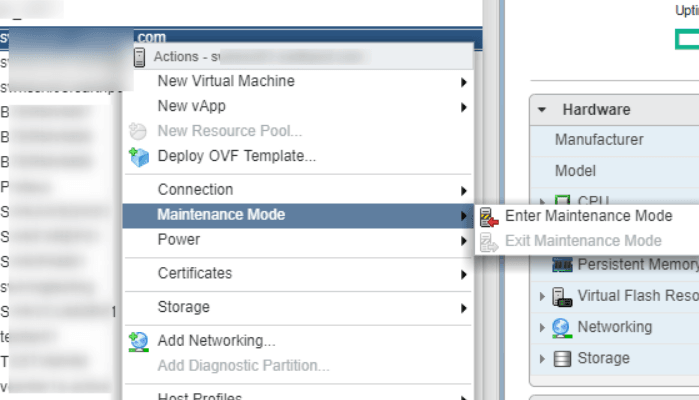Click the Virtual Flash Resource icon
This screenshot has width=699, height=400.
[561, 296]
